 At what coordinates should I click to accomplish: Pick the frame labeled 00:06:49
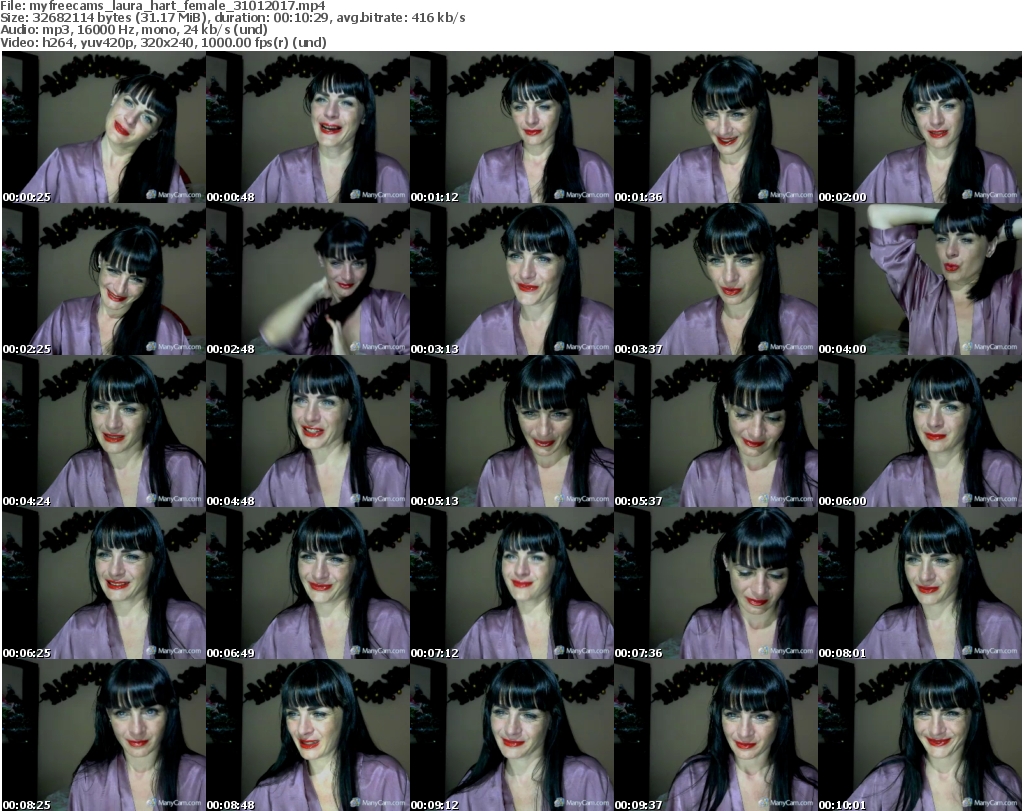tap(308, 584)
